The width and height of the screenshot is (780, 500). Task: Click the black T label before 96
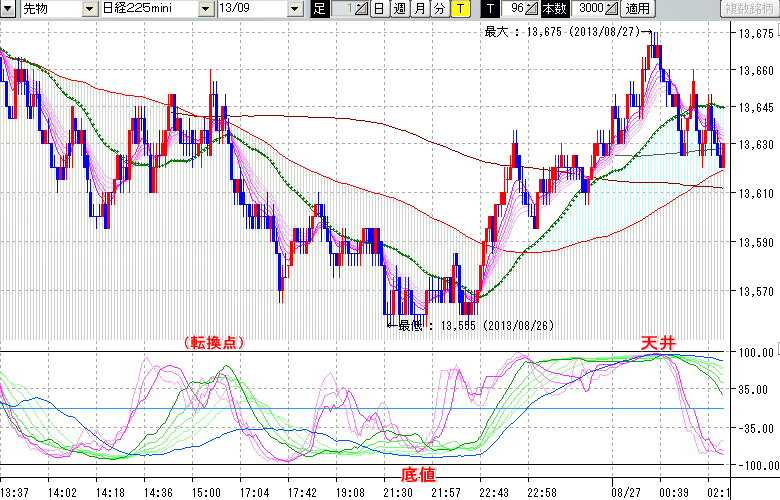pos(489,9)
